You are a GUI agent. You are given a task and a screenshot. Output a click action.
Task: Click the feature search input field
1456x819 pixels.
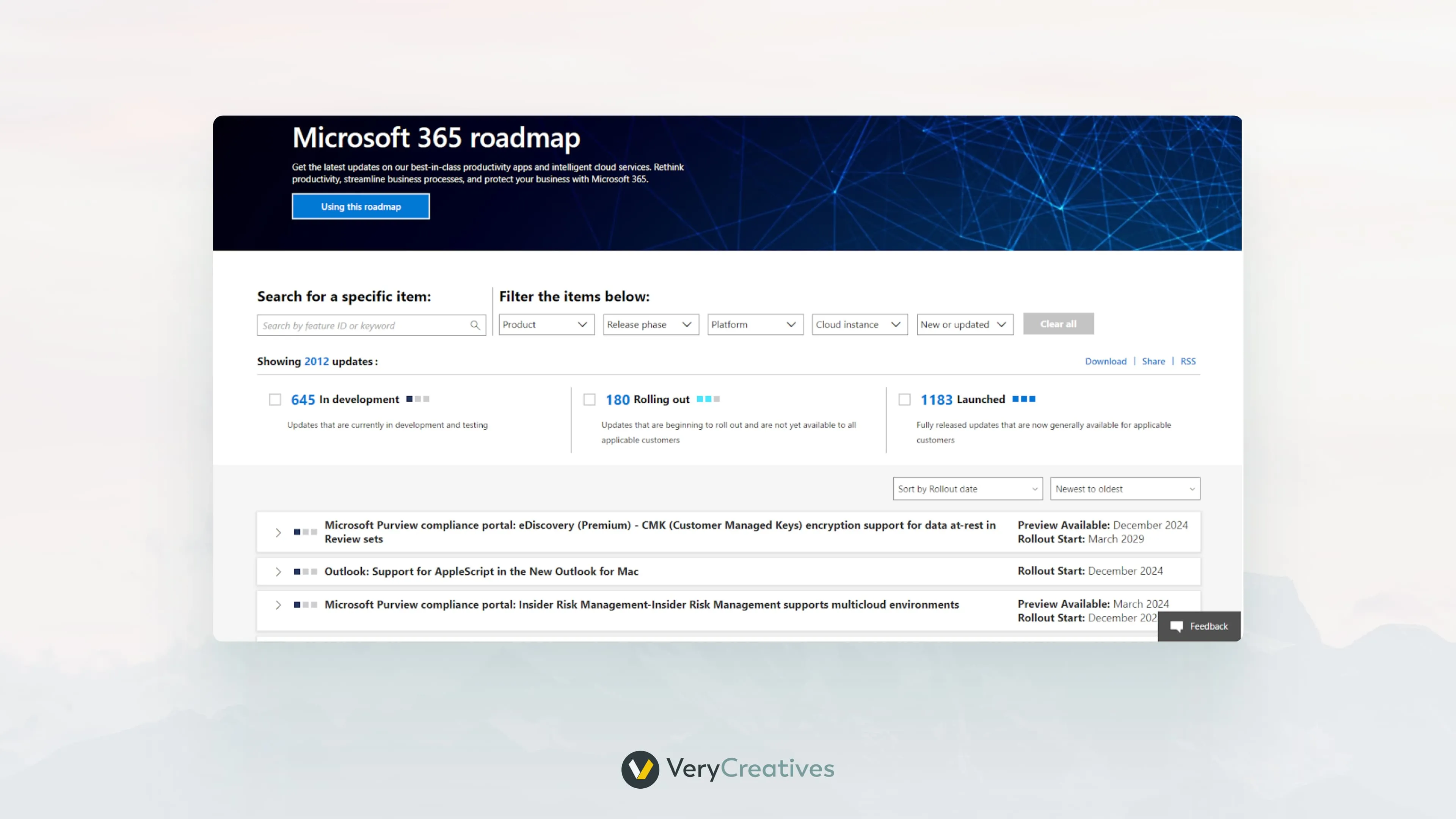pos(362,326)
